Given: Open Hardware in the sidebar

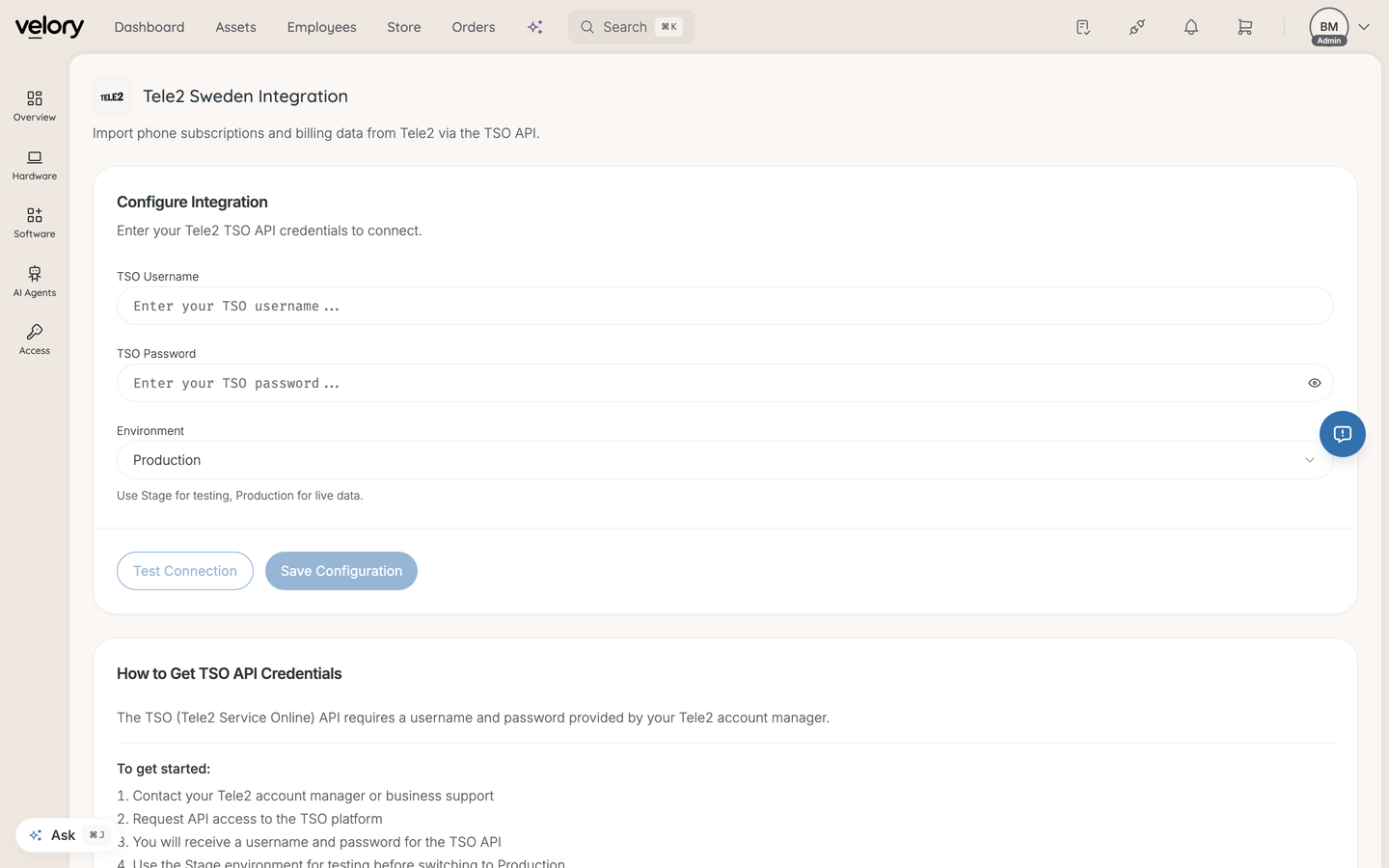Looking at the screenshot, I should tap(35, 165).
